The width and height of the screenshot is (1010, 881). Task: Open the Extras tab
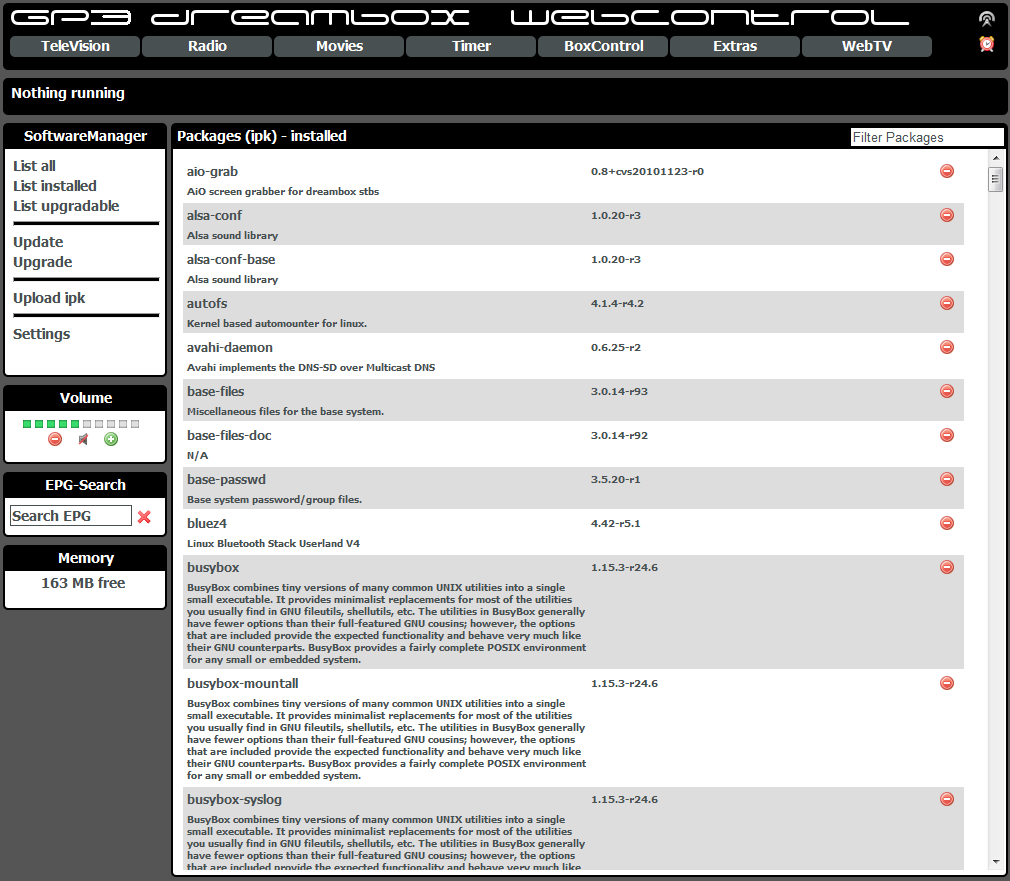(x=735, y=46)
